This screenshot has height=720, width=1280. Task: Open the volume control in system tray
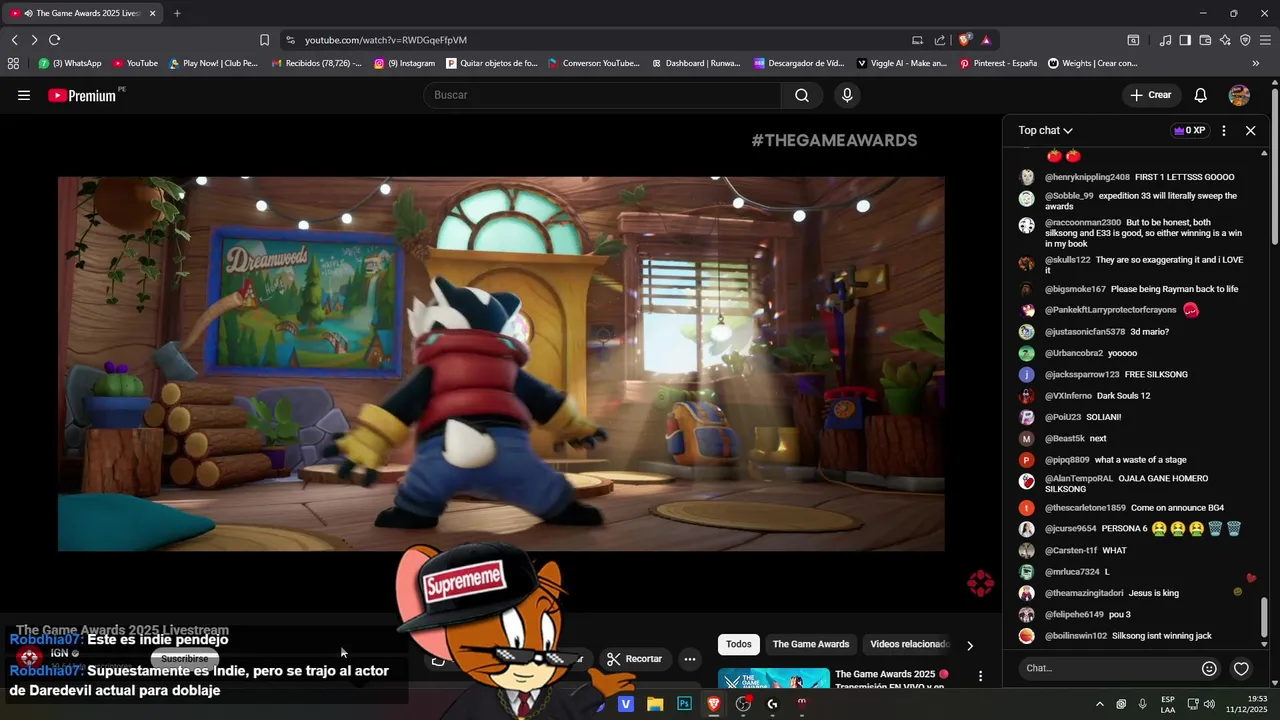click(x=1208, y=704)
